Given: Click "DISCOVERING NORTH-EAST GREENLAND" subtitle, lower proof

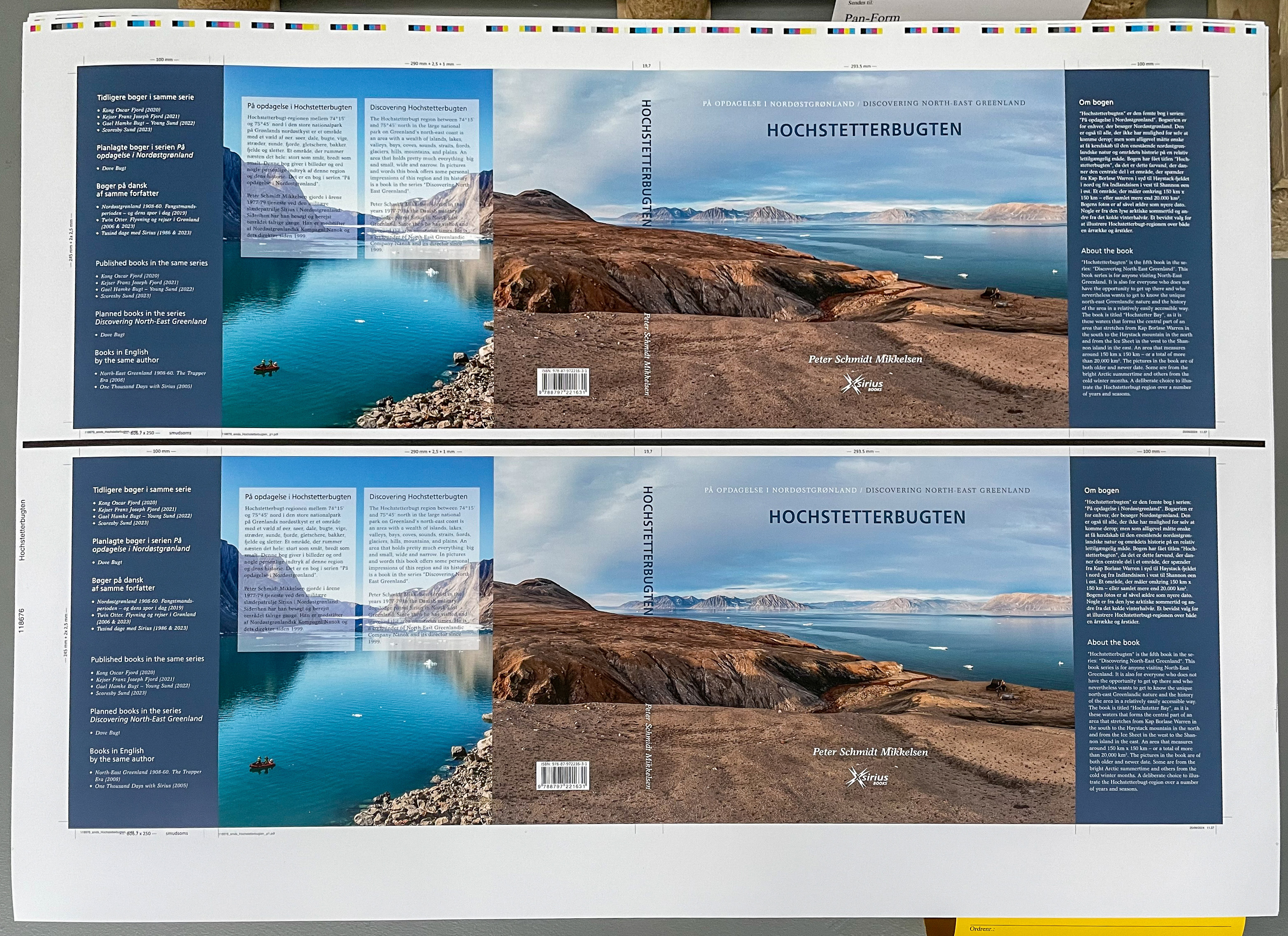Looking at the screenshot, I should tap(947, 490).
